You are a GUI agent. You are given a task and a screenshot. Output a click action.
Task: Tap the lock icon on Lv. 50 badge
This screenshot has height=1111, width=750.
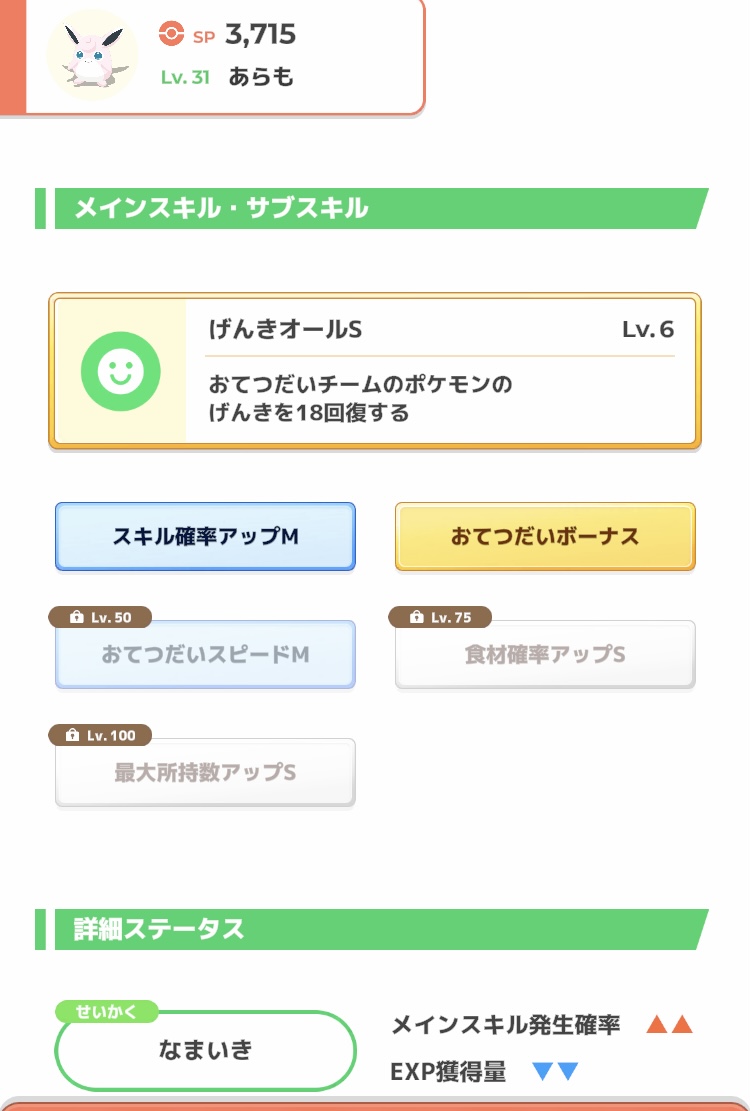click(76, 617)
